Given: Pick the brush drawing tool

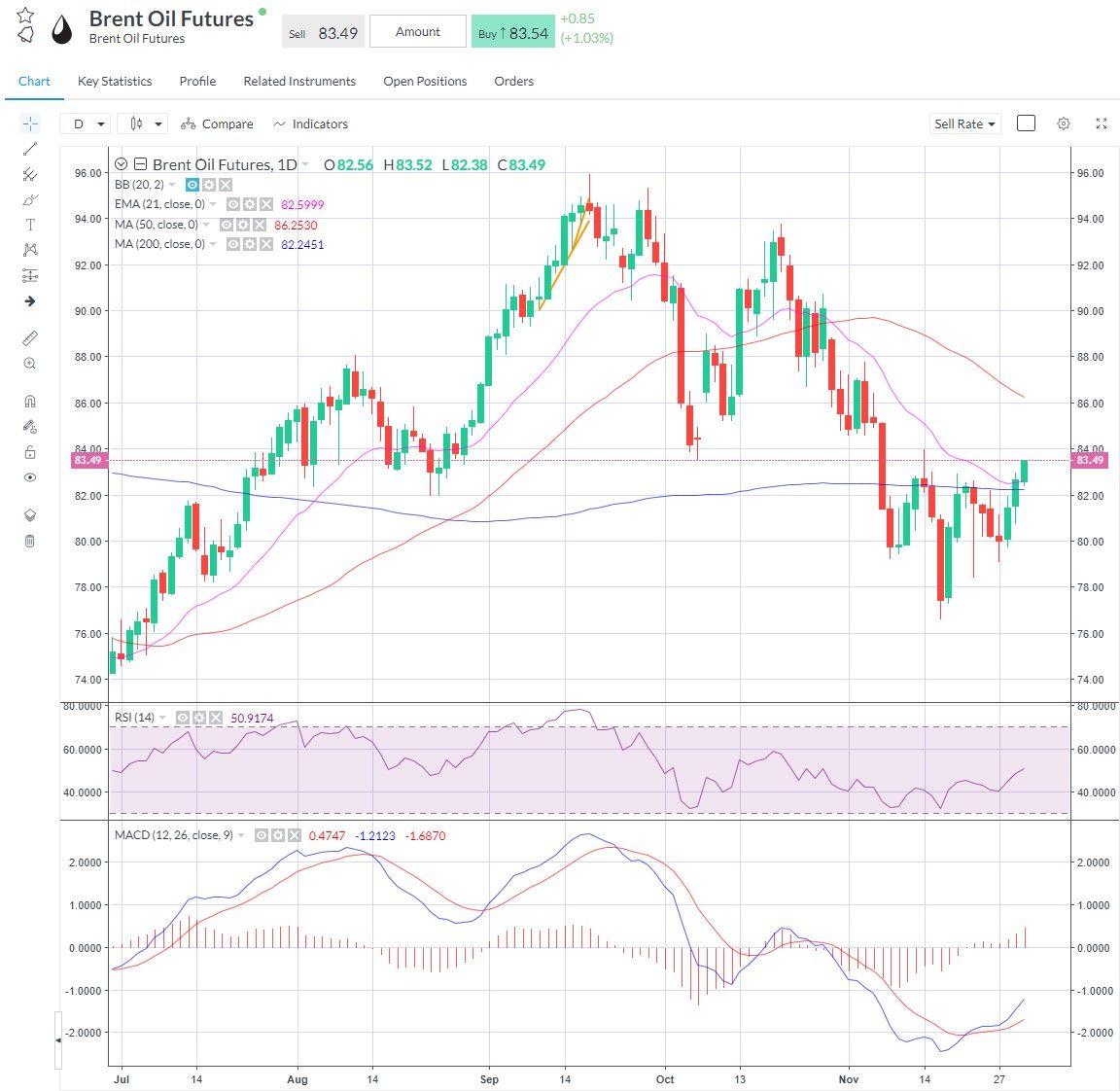Looking at the screenshot, I should click(30, 199).
